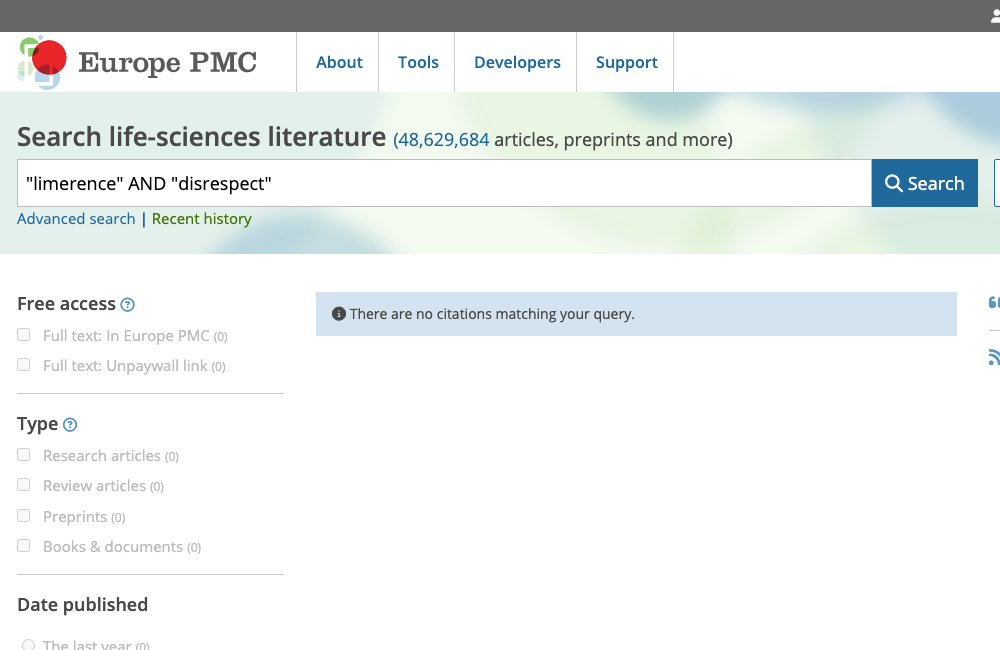Image resolution: width=1000 pixels, height=650 pixels.
Task: Check Books & documents filter
Action: (24, 545)
